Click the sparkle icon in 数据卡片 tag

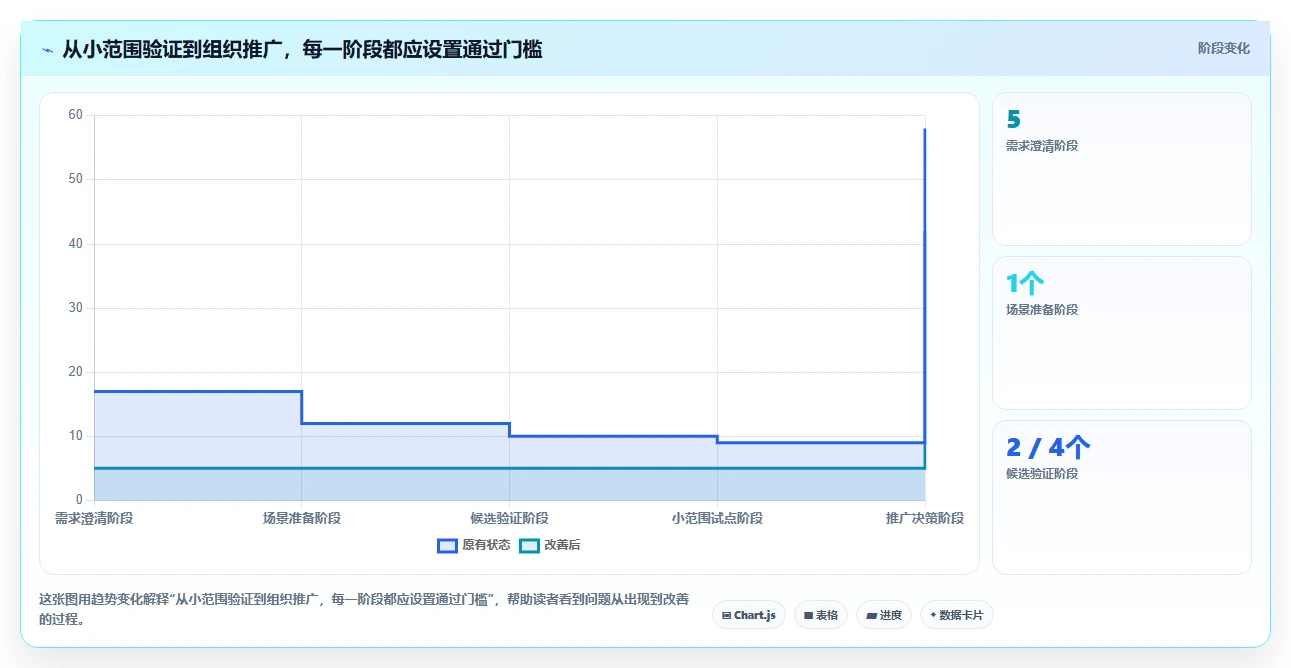coord(933,616)
